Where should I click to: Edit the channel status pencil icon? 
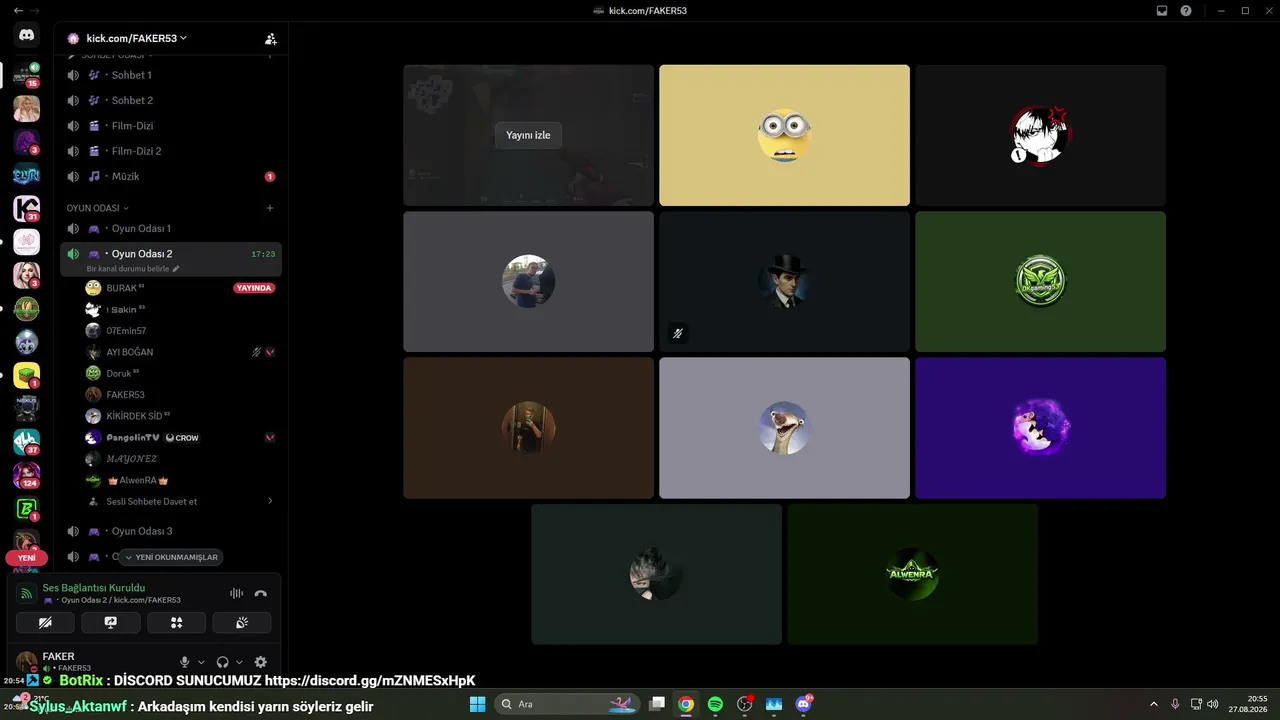tap(176, 269)
